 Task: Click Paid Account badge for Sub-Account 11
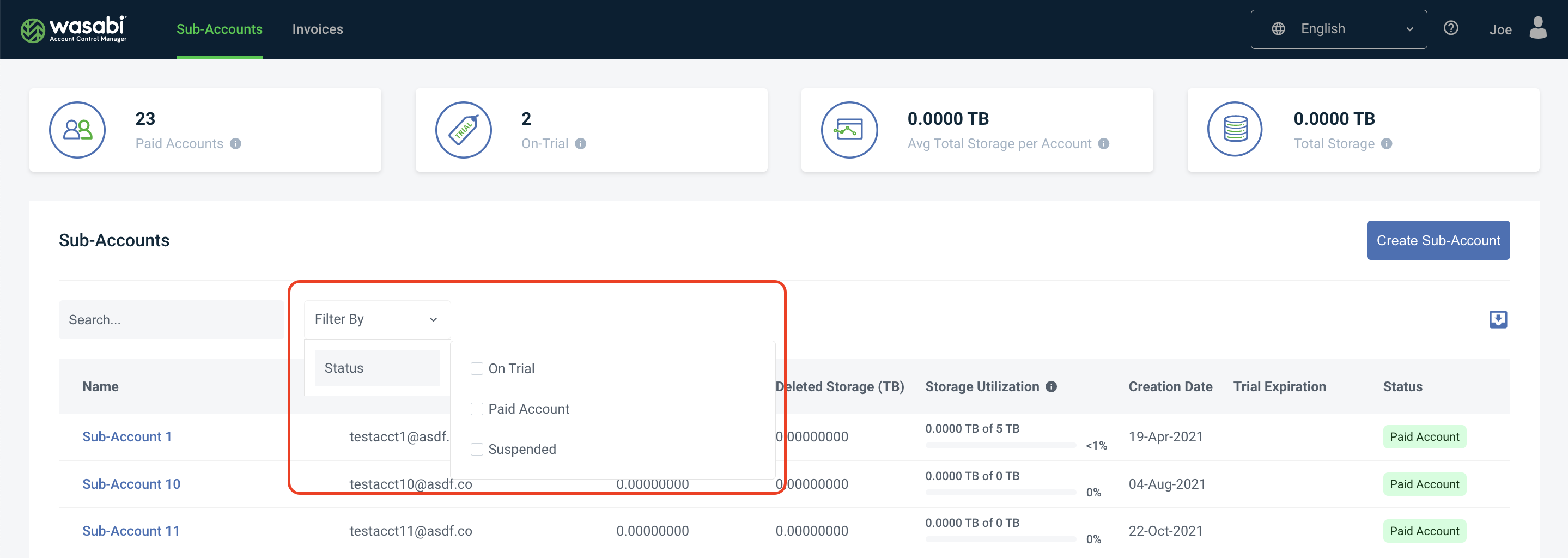(x=1424, y=531)
